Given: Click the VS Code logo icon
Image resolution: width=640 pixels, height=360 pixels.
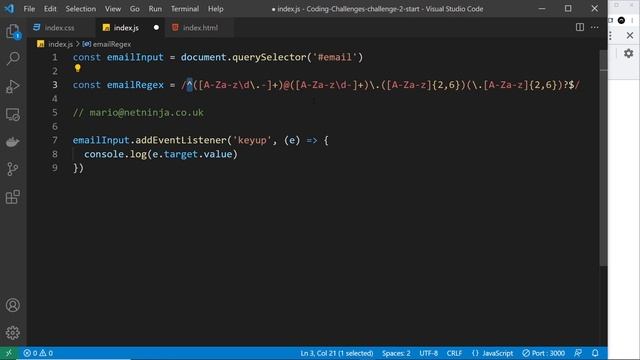Looking at the screenshot, I should (x=9, y=9).
